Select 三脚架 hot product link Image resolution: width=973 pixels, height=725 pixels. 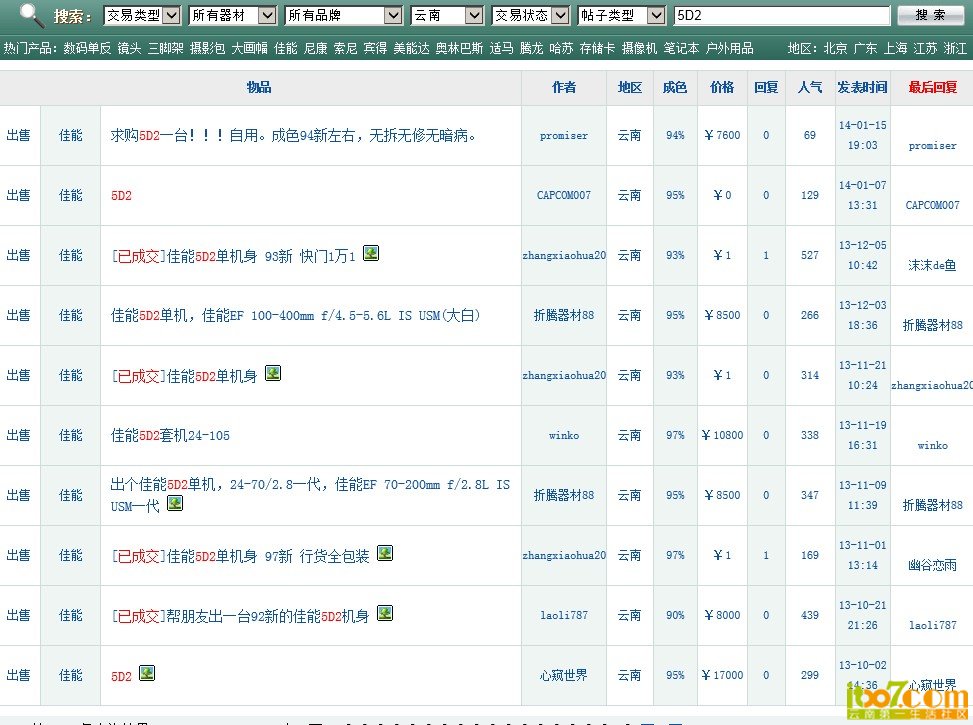point(166,48)
